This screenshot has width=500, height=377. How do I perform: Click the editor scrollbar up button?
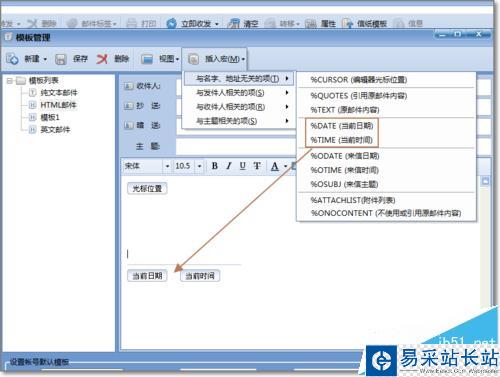pos(485,181)
